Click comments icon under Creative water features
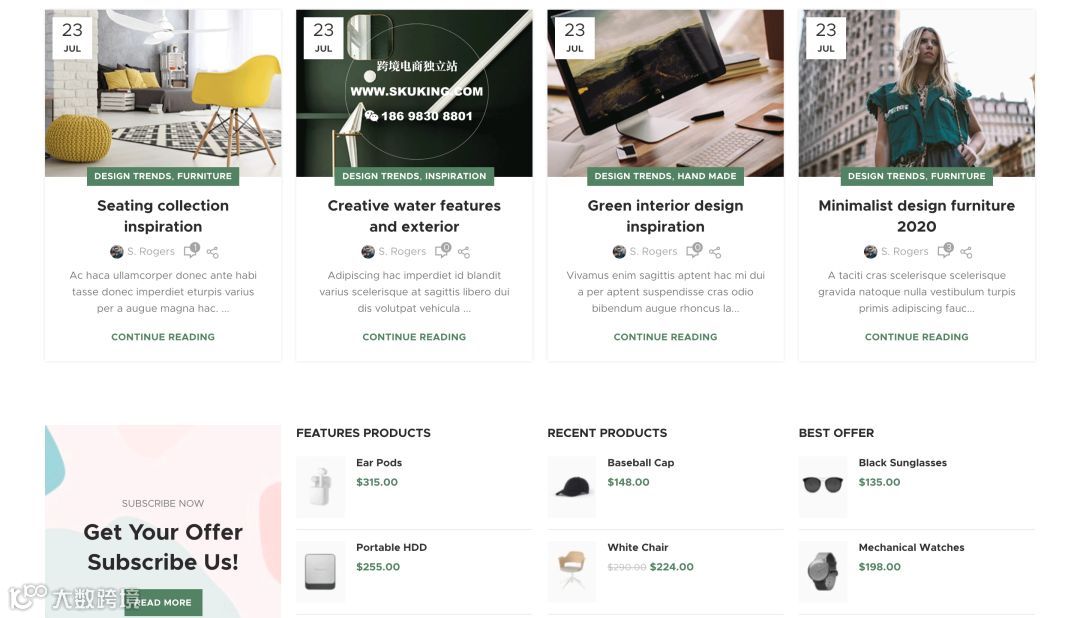The image size is (1080, 618). 443,251
